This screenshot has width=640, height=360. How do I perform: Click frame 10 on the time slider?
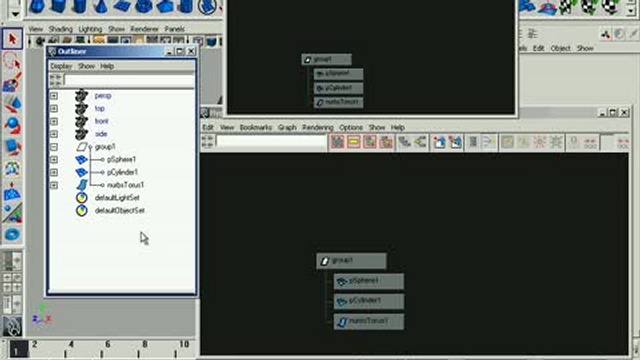(184, 344)
